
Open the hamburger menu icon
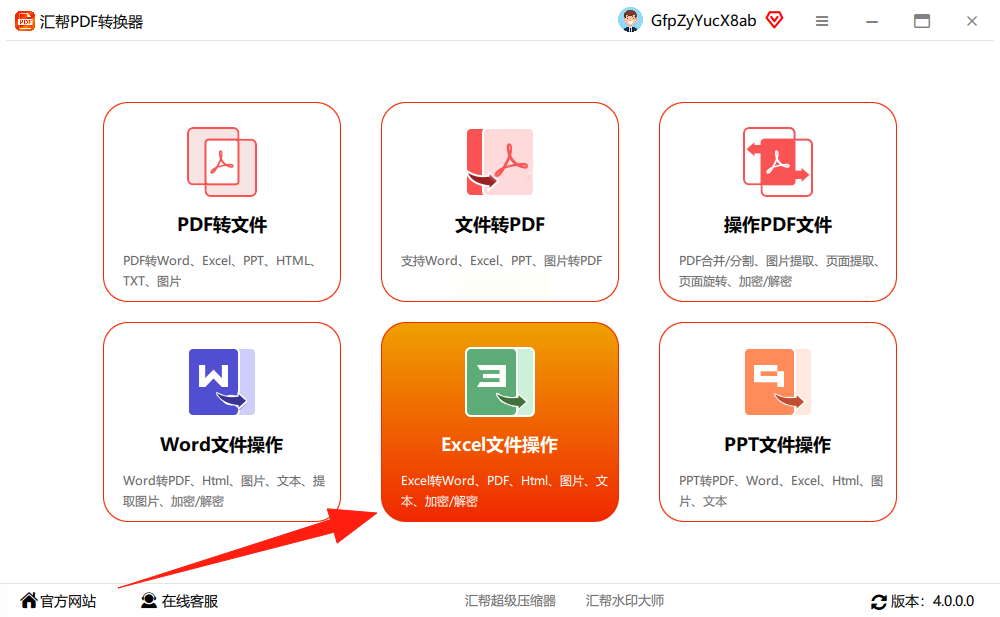(x=822, y=21)
